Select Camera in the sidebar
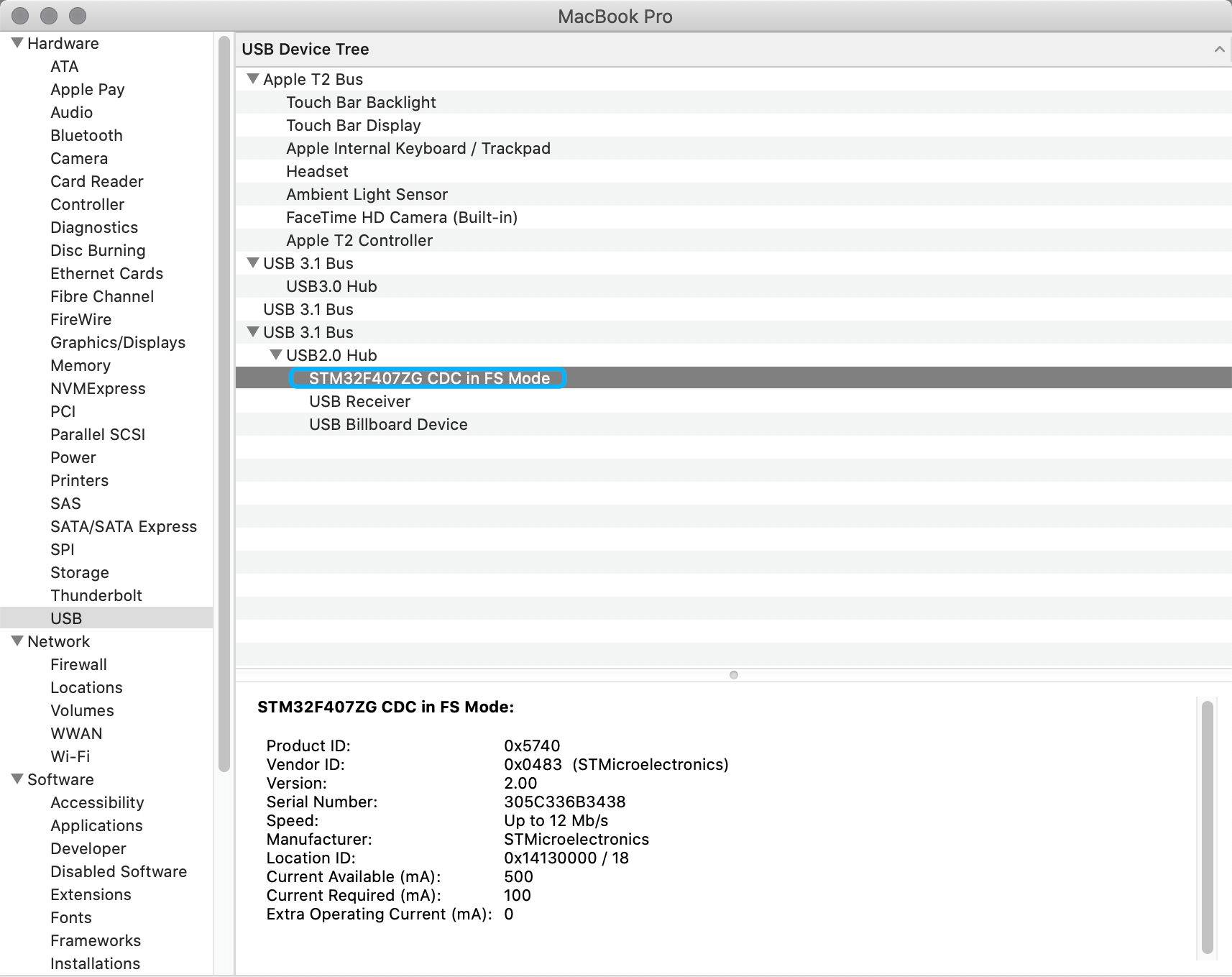1232x977 pixels. [x=79, y=158]
